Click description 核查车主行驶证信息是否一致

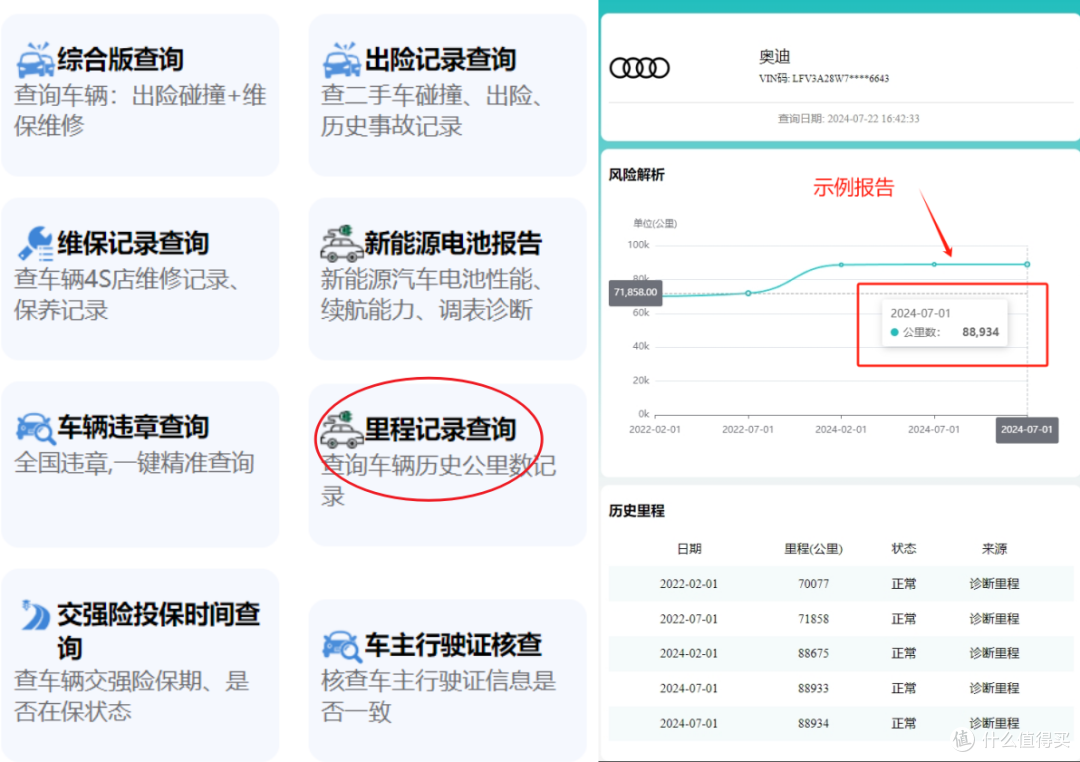pos(438,696)
